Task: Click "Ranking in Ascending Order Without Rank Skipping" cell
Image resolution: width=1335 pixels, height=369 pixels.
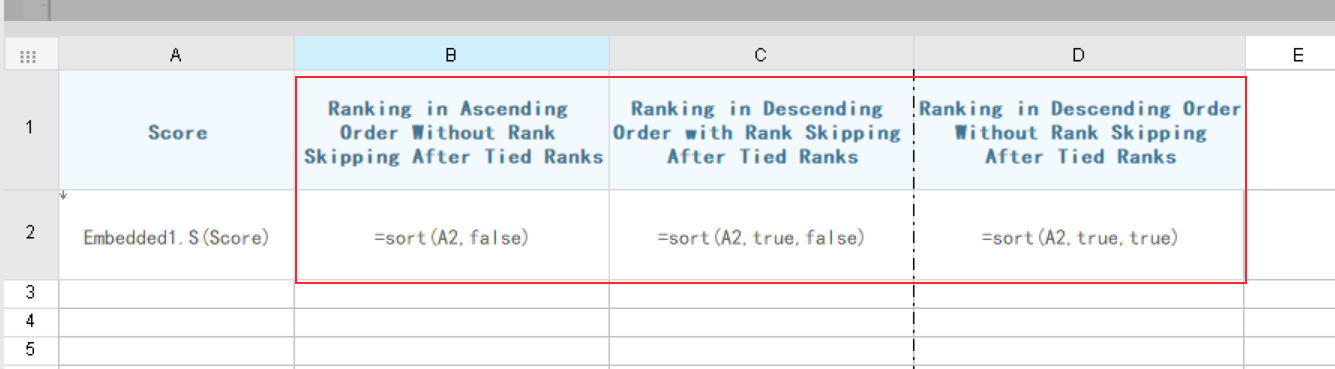Action: [452, 131]
